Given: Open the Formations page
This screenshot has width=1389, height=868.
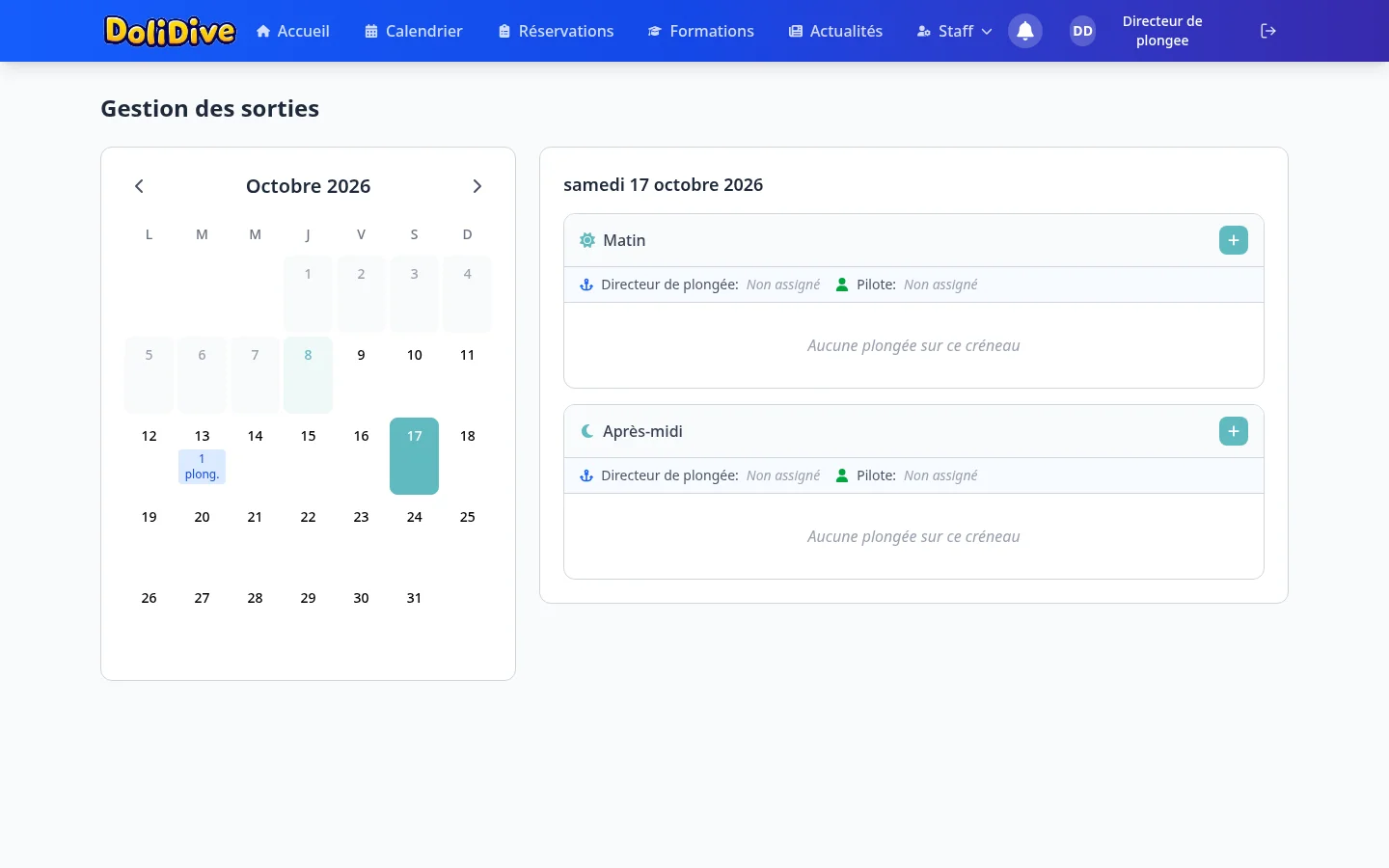Looking at the screenshot, I should tap(701, 31).
